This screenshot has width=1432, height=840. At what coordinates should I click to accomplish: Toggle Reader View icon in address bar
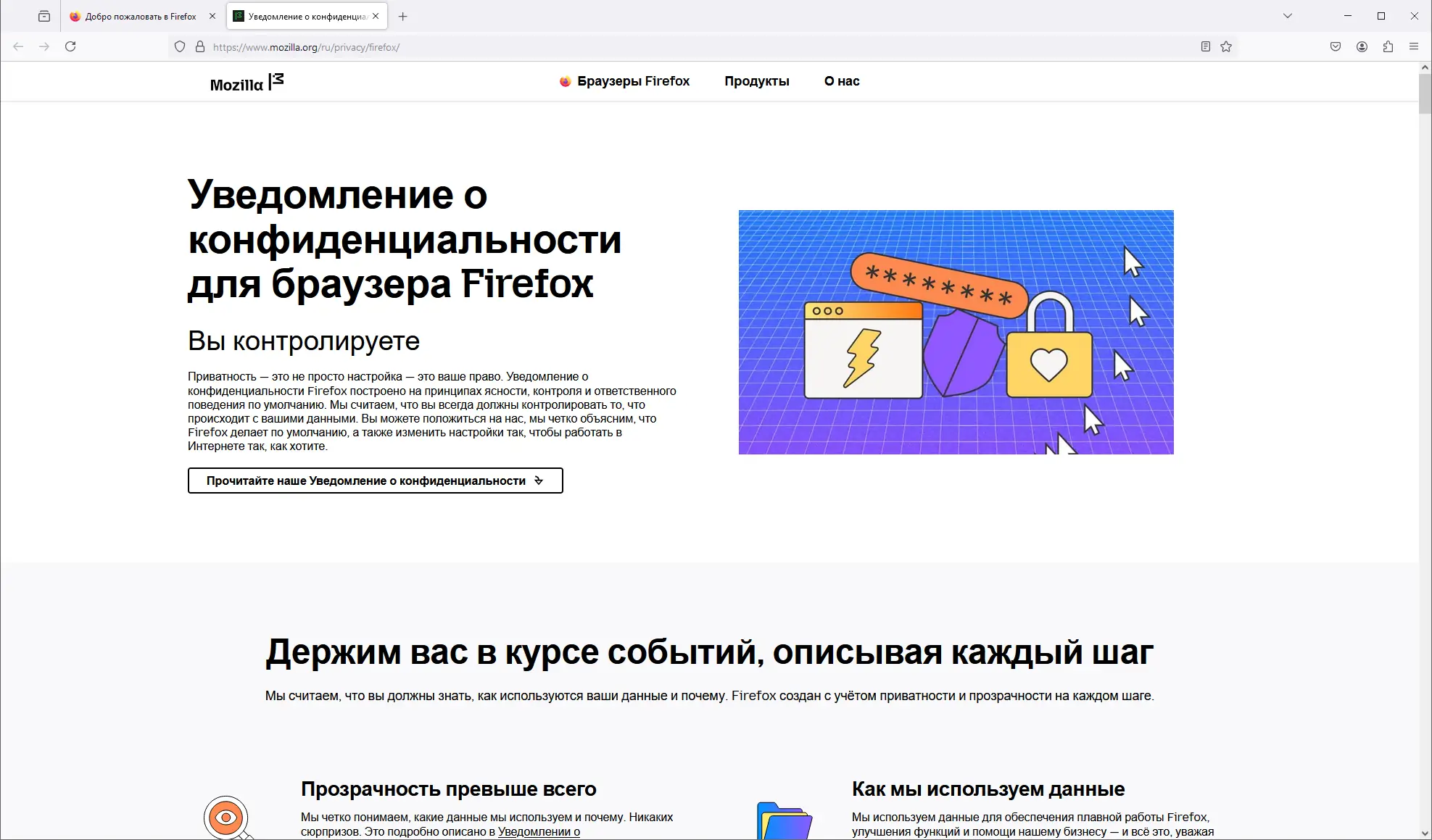(1205, 47)
